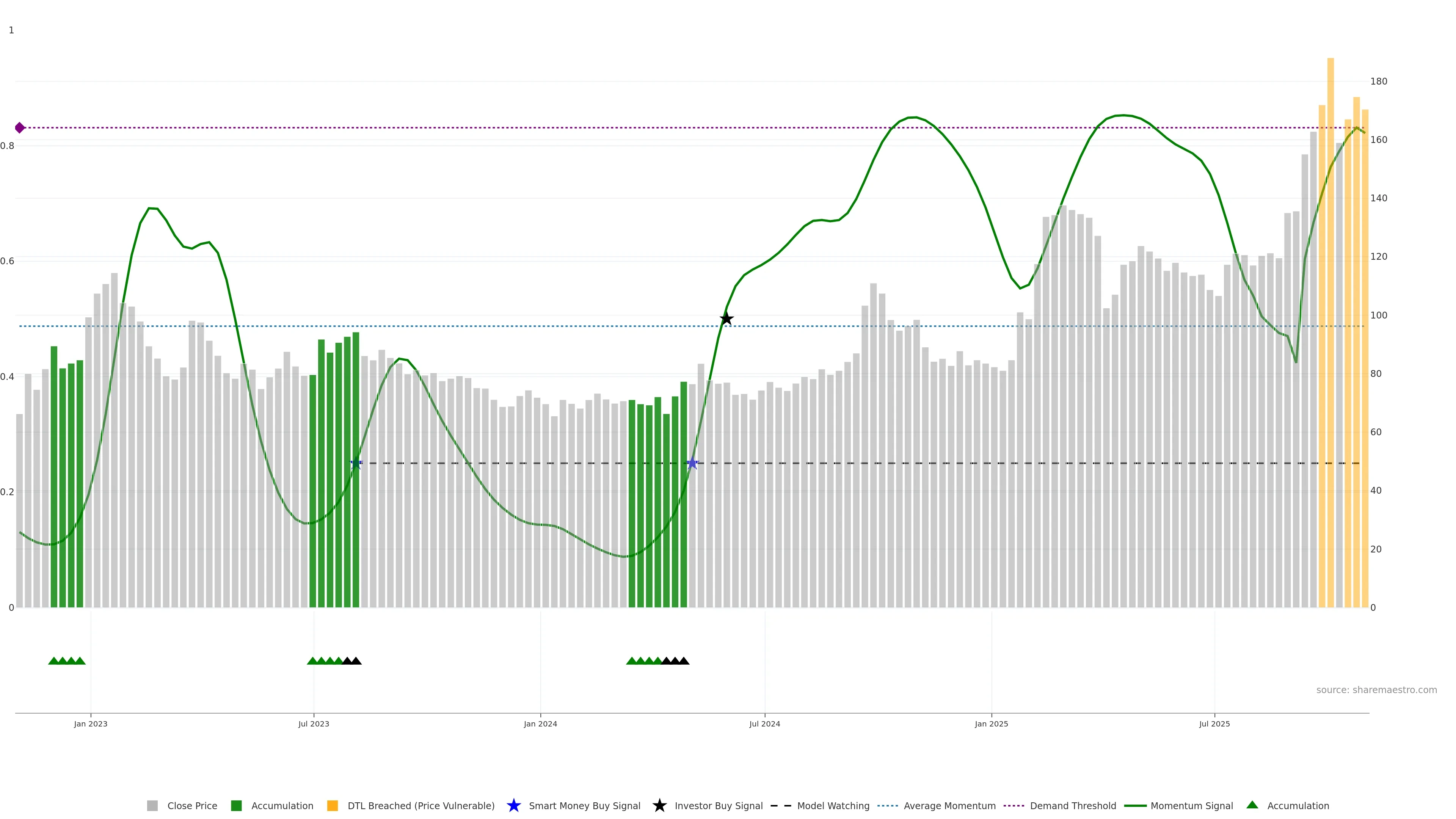Click the green Accumulation square legend swatch
Viewport: 1456px width, 819px height.
coord(236,805)
